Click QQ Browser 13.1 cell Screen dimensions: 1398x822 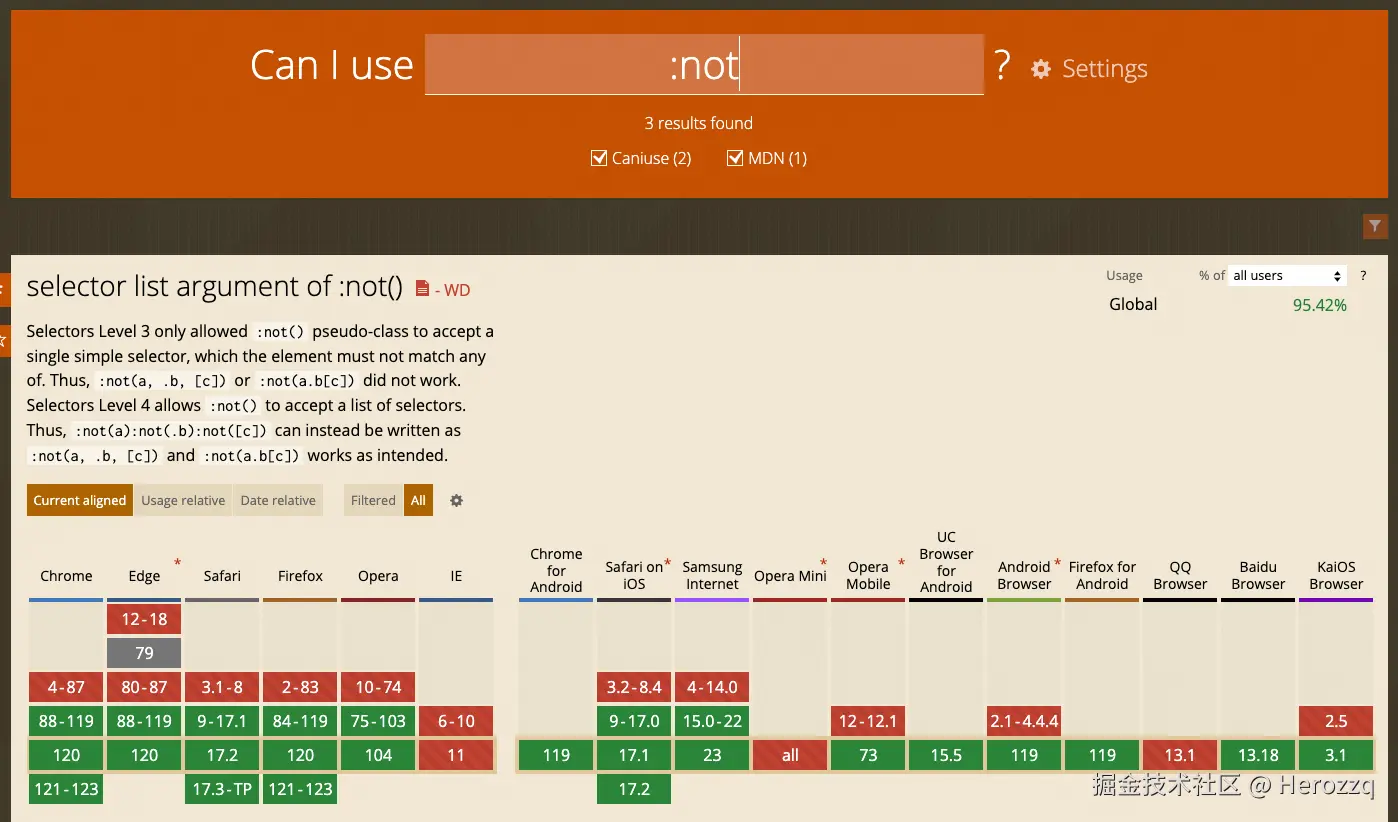[x=1180, y=755]
